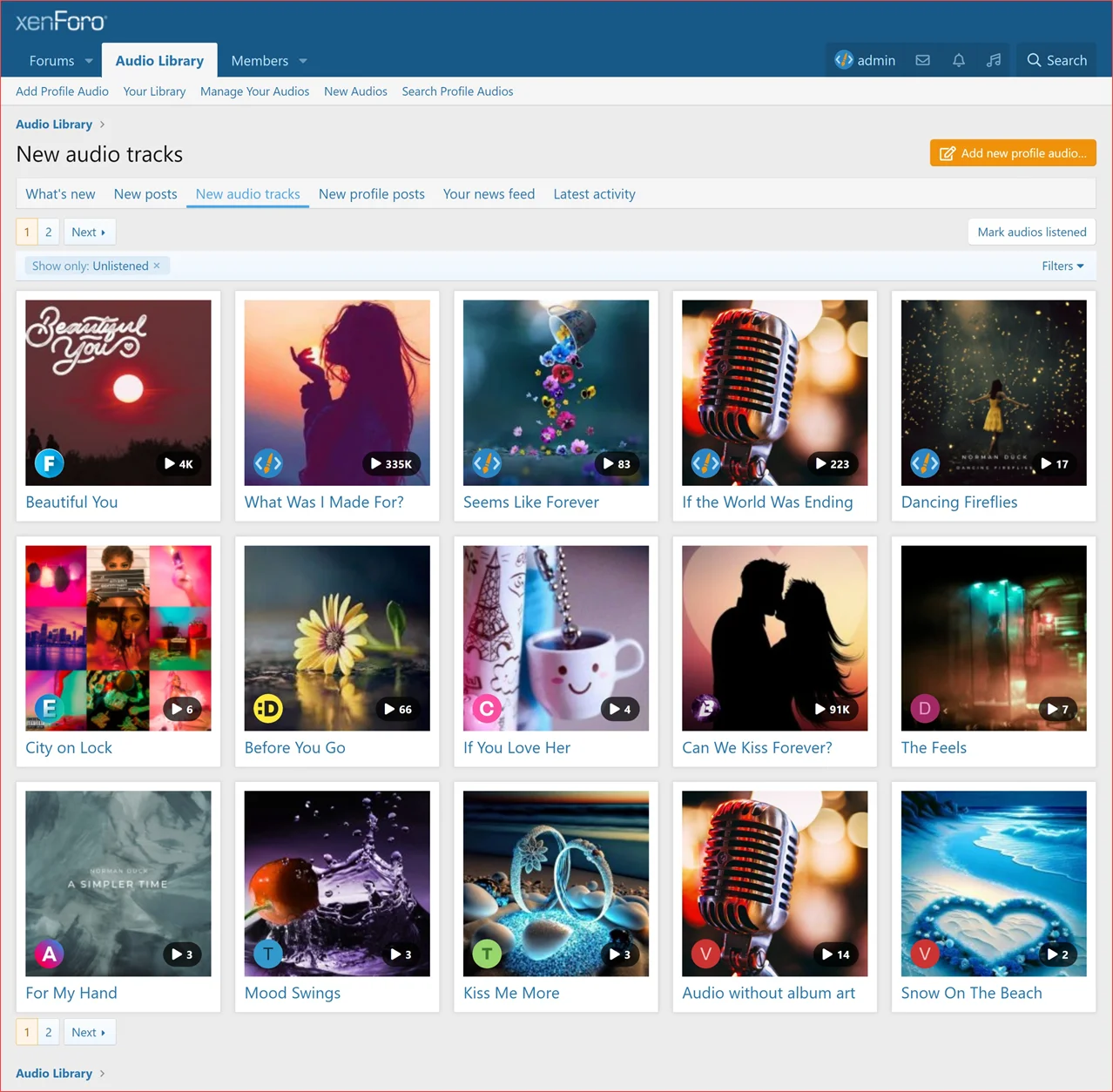The height and width of the screenshot is (1092, 1113).
Task: Click Add new profile audio button
Action: 1013,153
